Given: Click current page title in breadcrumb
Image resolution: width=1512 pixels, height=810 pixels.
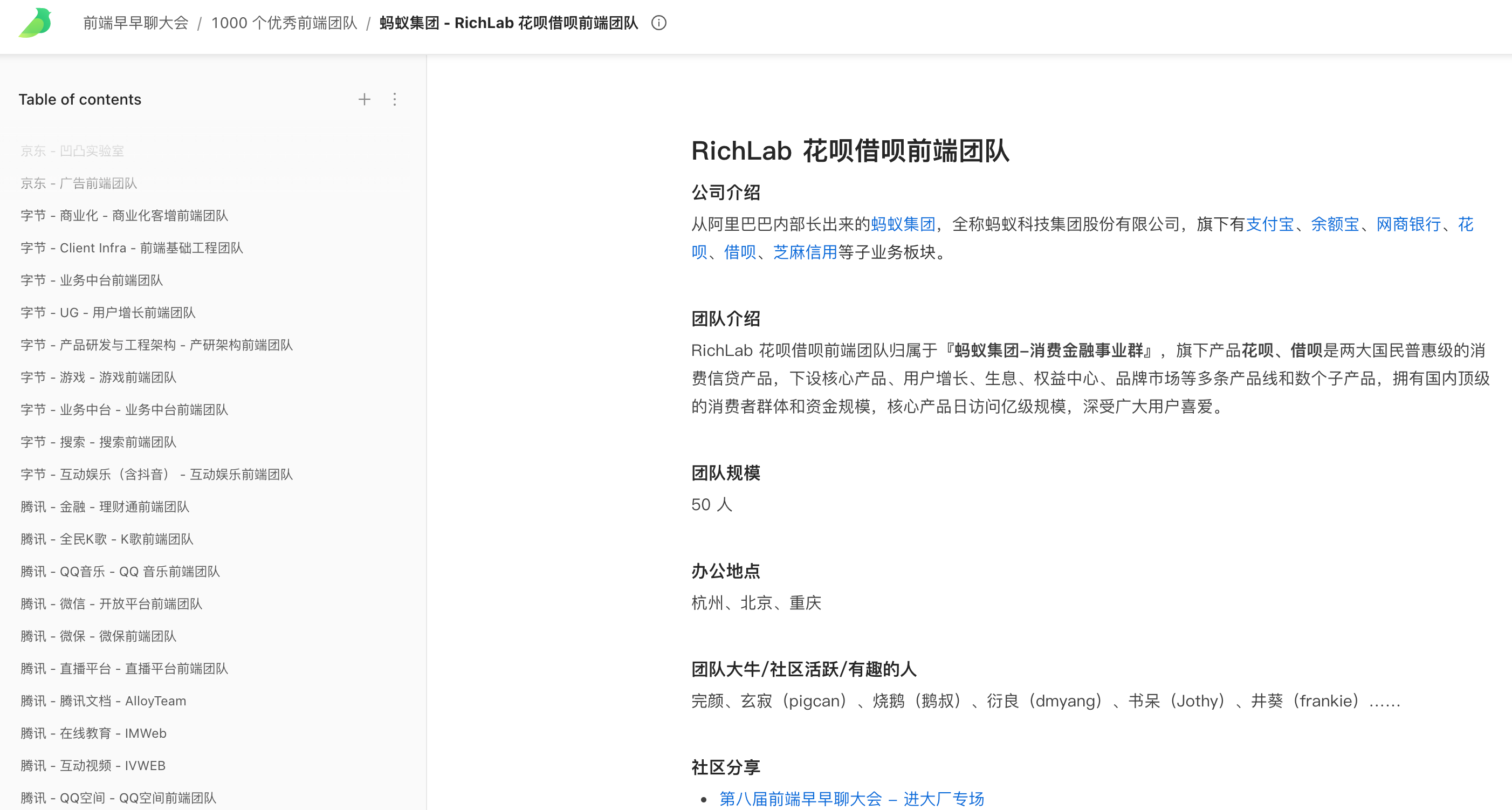Looking at the screenshot, I should [x=508, y=23].
